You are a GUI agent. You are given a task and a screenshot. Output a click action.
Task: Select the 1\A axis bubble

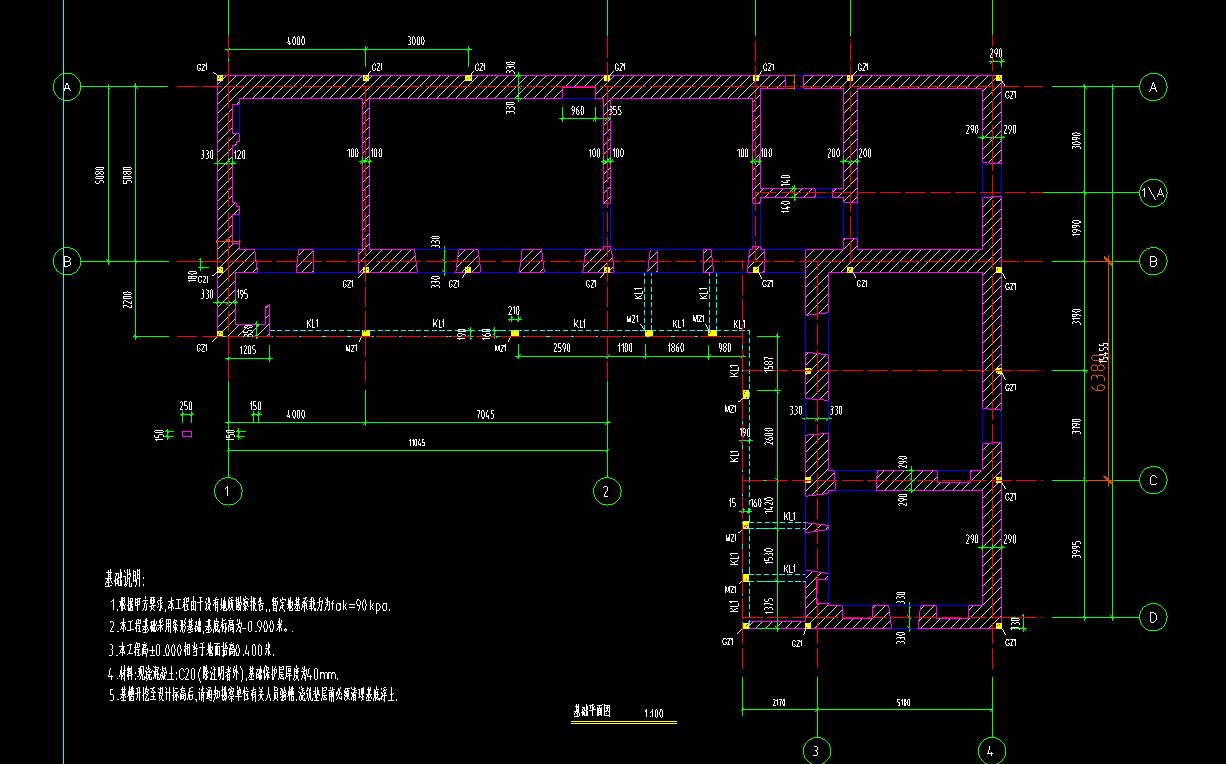pos(1153,193)
